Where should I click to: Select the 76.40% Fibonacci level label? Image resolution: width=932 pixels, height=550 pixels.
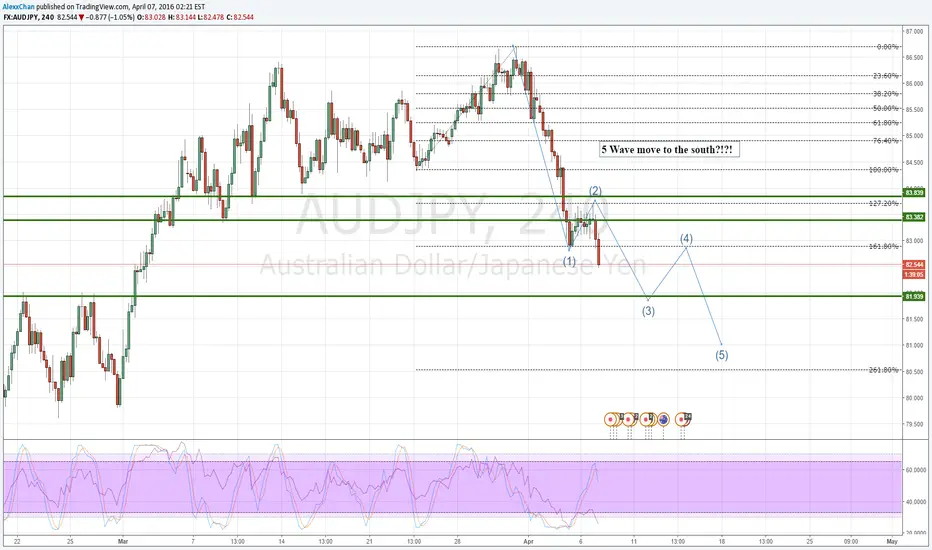coord(886,141)
